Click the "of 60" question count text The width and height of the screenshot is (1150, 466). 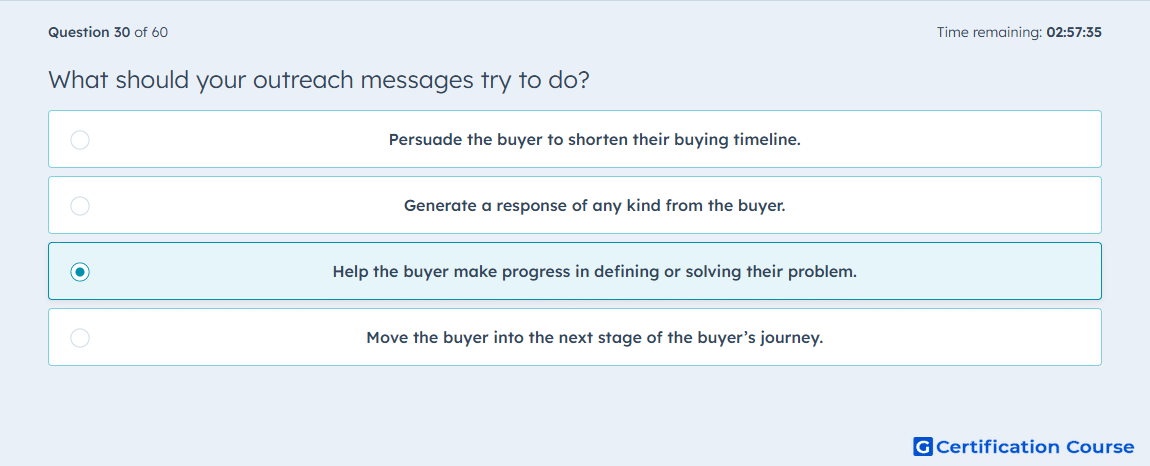point(151,32)
